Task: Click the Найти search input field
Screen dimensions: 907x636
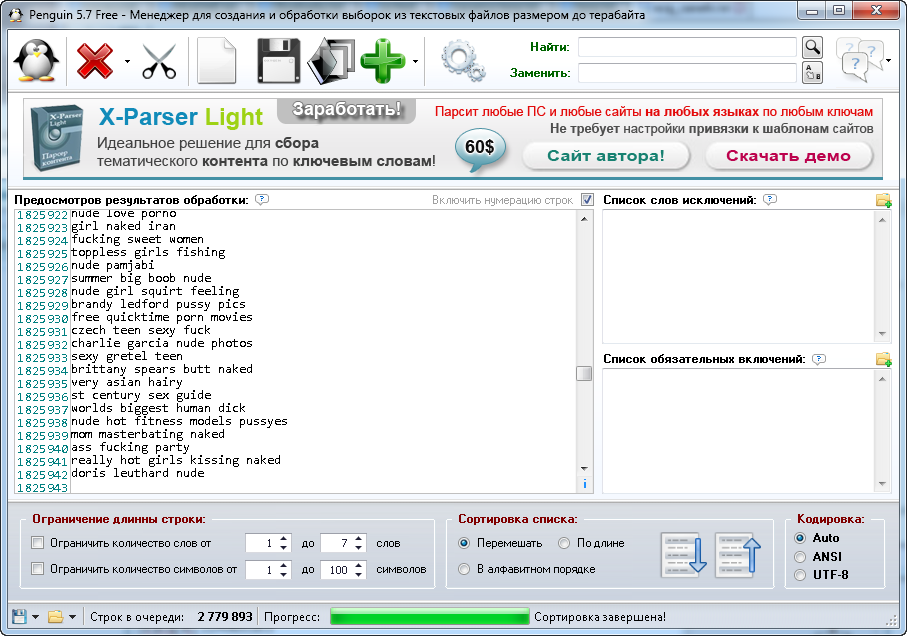Action: tap(687, 47)
